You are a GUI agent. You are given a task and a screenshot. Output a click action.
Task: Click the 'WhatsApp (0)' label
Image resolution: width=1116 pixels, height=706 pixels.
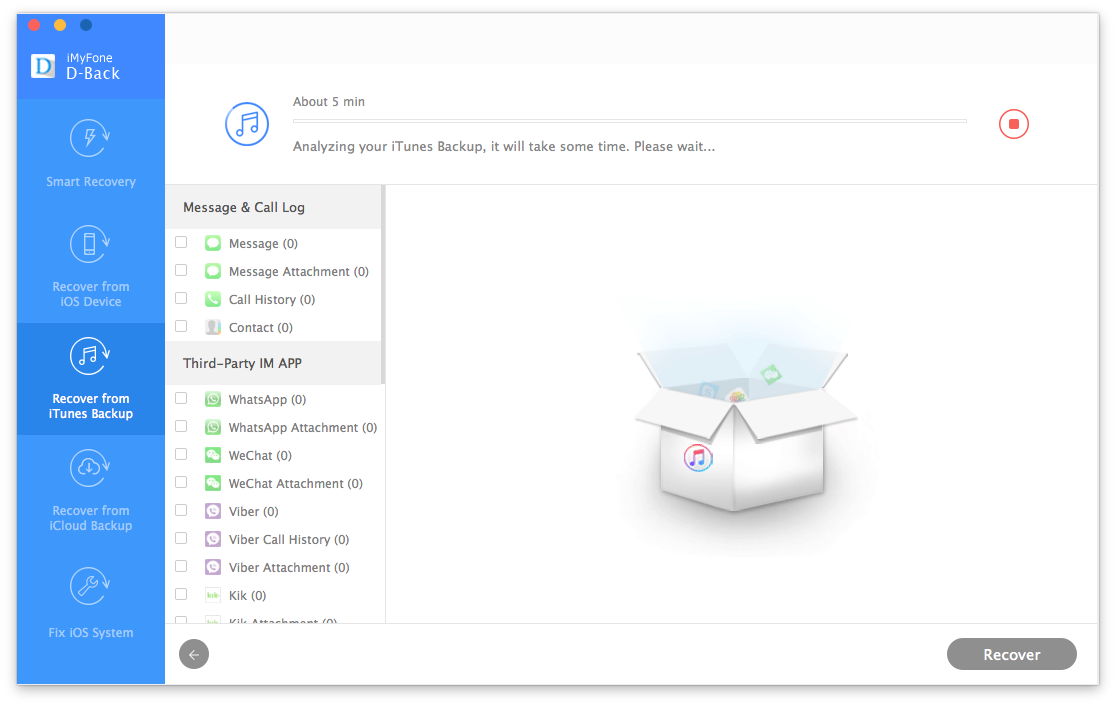coord(268,399)
